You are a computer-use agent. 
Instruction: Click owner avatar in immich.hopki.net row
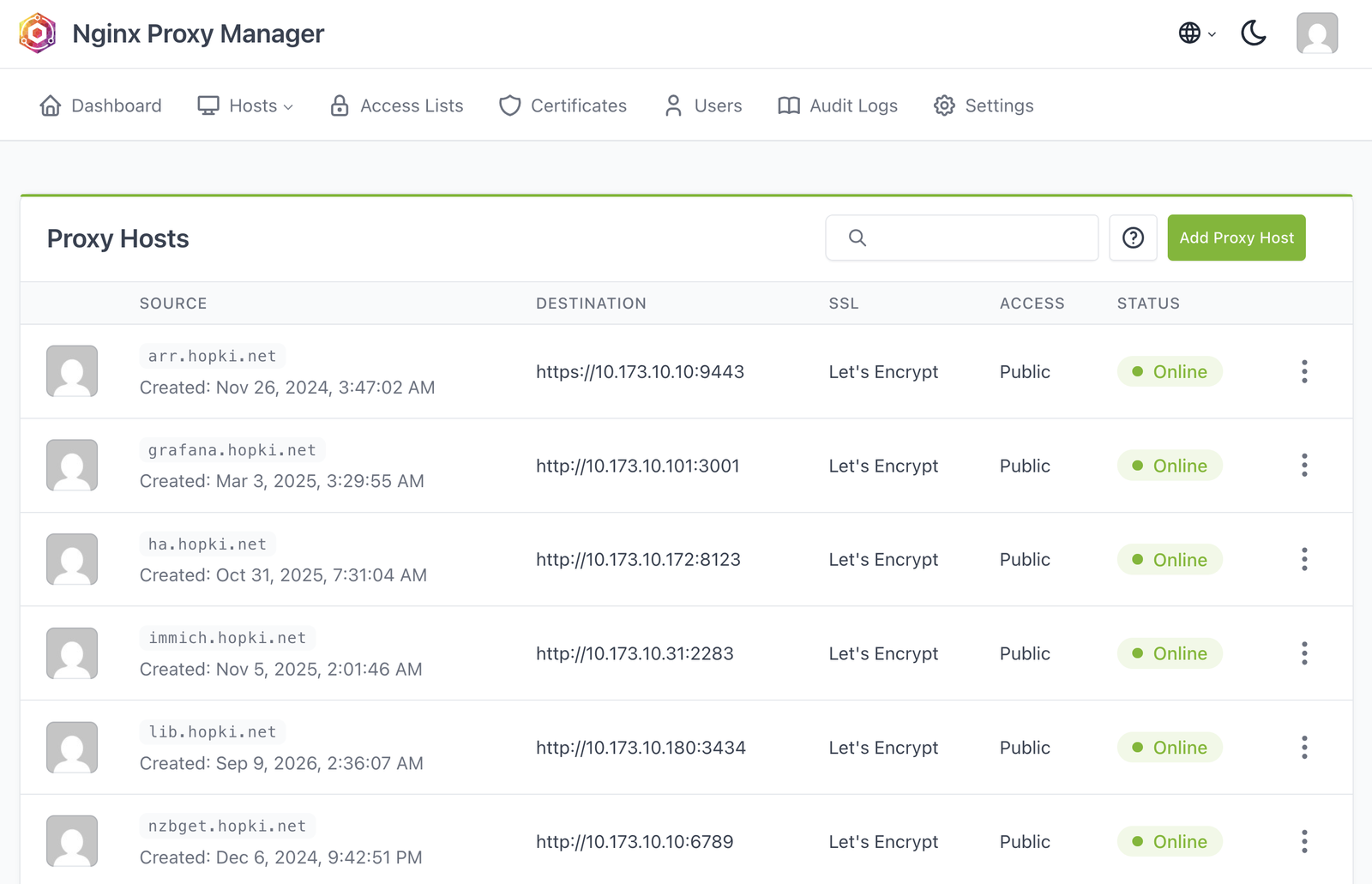72,653
